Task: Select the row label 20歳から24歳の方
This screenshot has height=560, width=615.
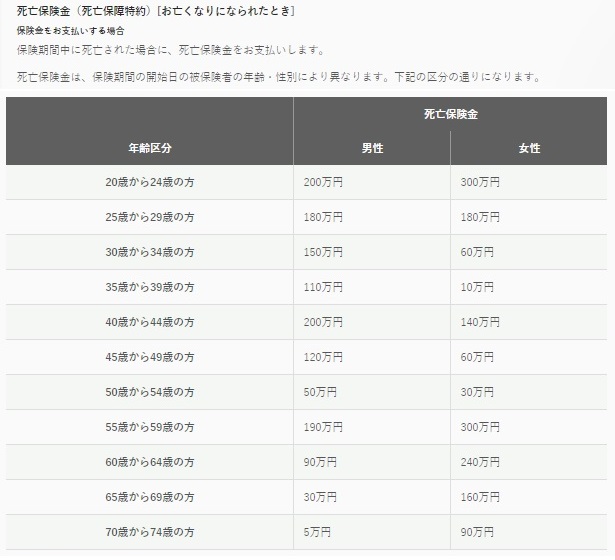Action: [x=150, y=182]
